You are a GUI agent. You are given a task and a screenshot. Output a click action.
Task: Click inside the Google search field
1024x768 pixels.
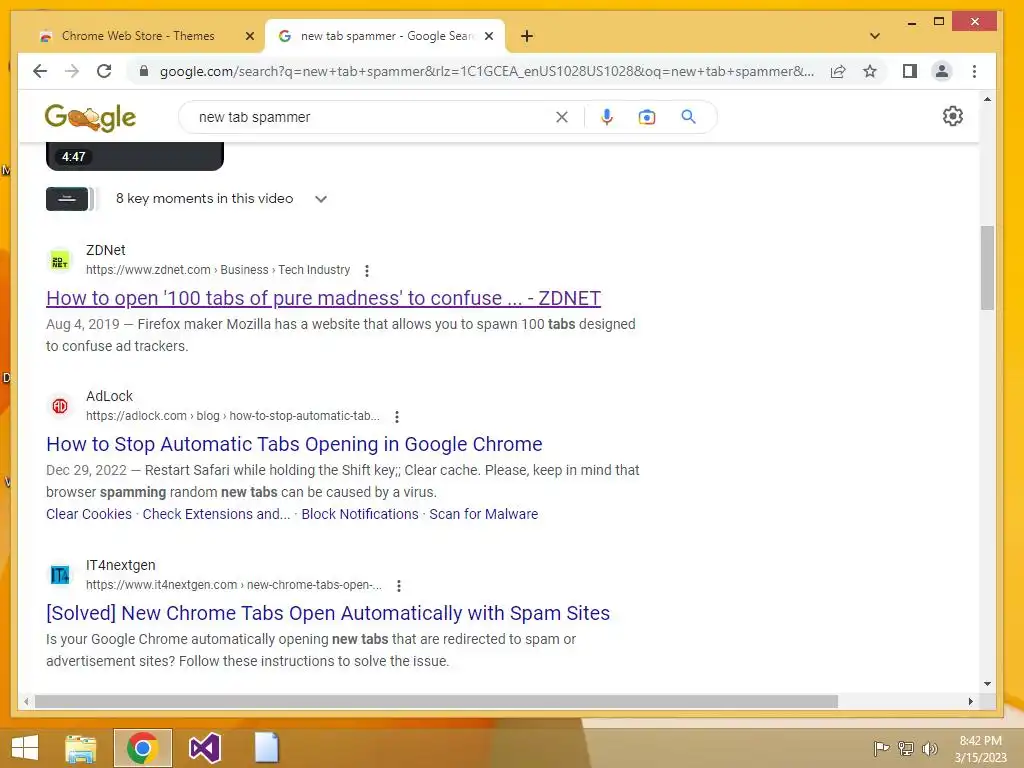(372, 117)
